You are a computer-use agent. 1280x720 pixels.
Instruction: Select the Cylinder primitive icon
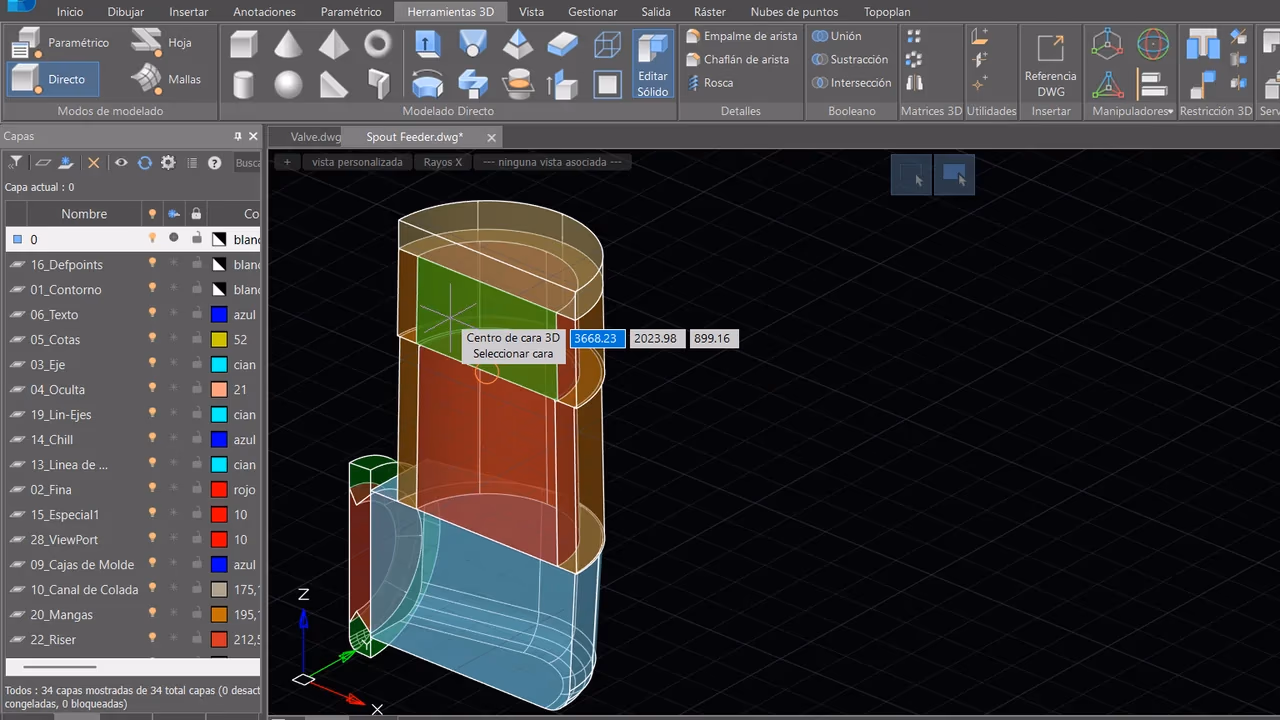(x=243, y=83)
